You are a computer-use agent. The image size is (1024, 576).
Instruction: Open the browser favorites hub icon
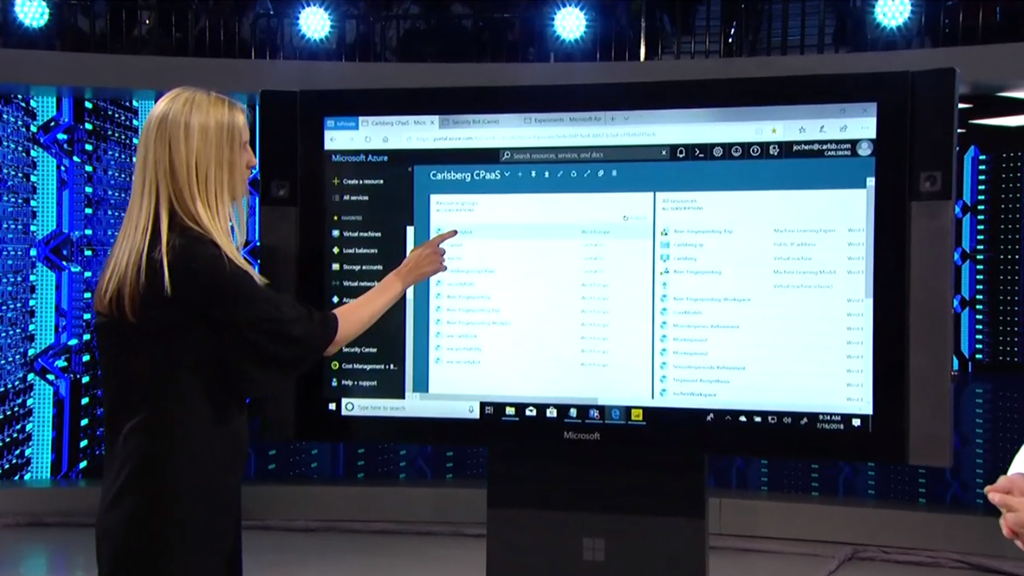coord(802,130)
